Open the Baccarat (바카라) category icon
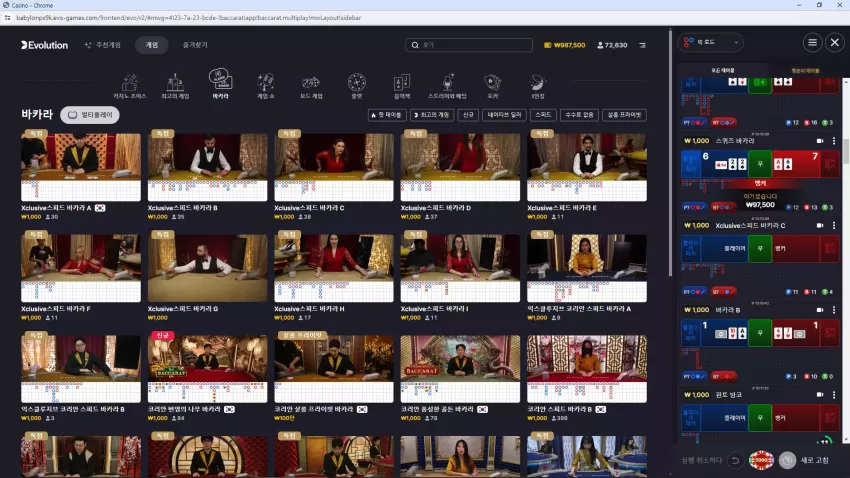Viewport: 850px width, 478px height. coord(220,84)
